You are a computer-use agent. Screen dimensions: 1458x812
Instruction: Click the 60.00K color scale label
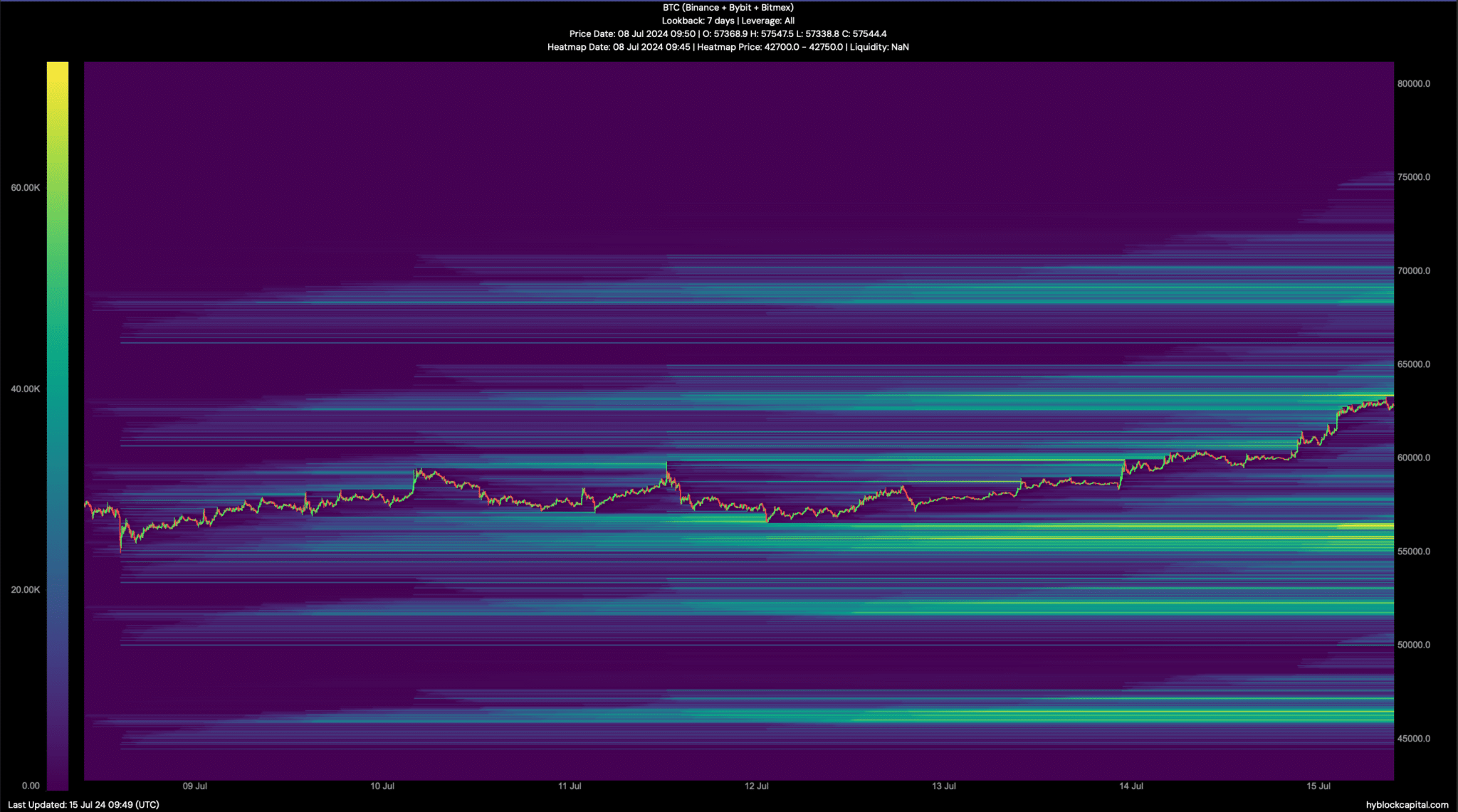26,188
